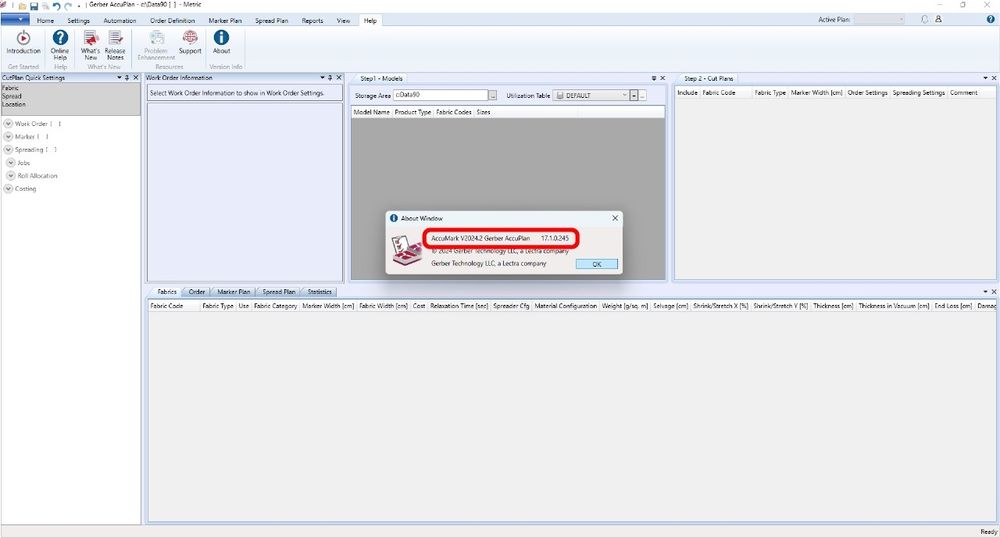Select the Help ribbon tab
Image resolution: width=1000 pixels, height=538 pixels.
[370, 20]
